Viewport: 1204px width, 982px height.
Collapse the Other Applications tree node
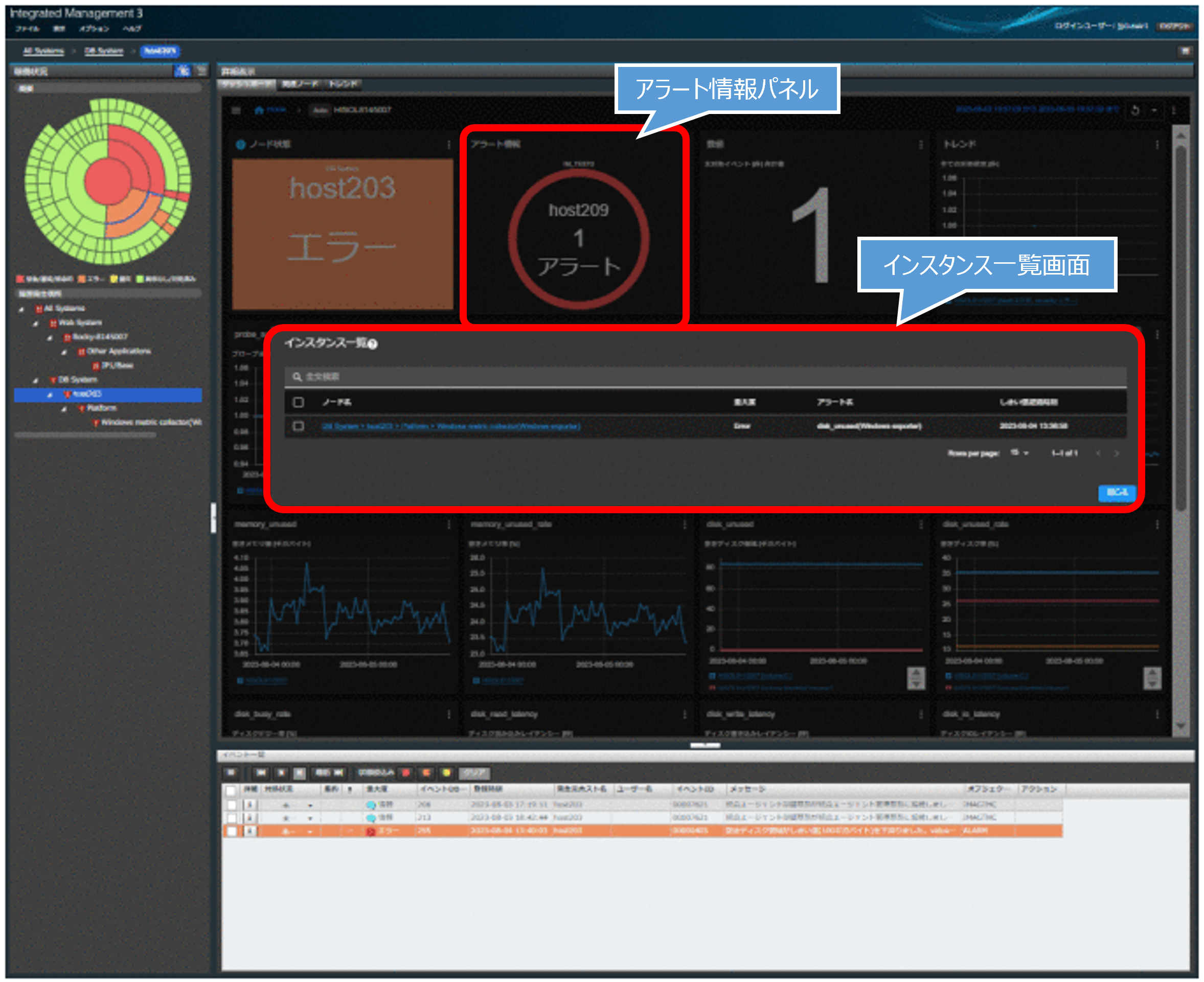(x=64, y=352)
